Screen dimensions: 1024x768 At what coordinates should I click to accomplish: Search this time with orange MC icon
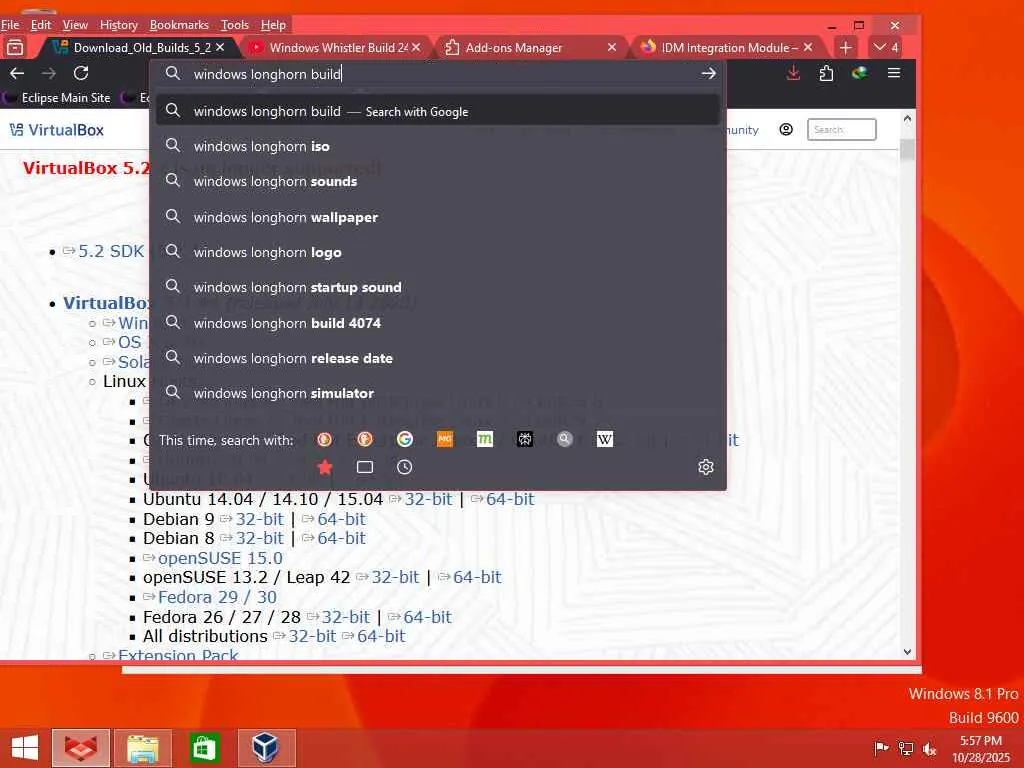[x=445, y=440]
